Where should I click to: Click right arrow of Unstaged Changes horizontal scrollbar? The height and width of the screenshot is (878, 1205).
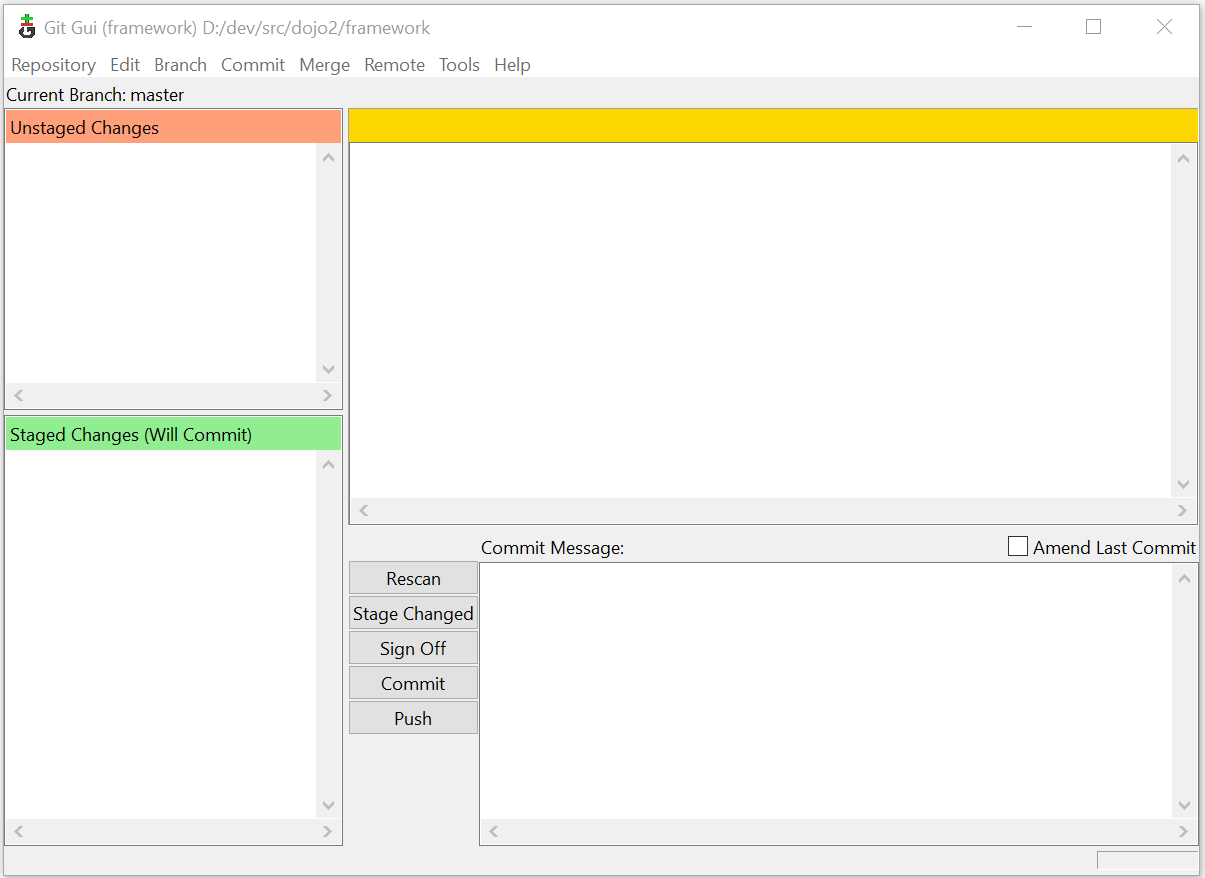click(327, 395)
